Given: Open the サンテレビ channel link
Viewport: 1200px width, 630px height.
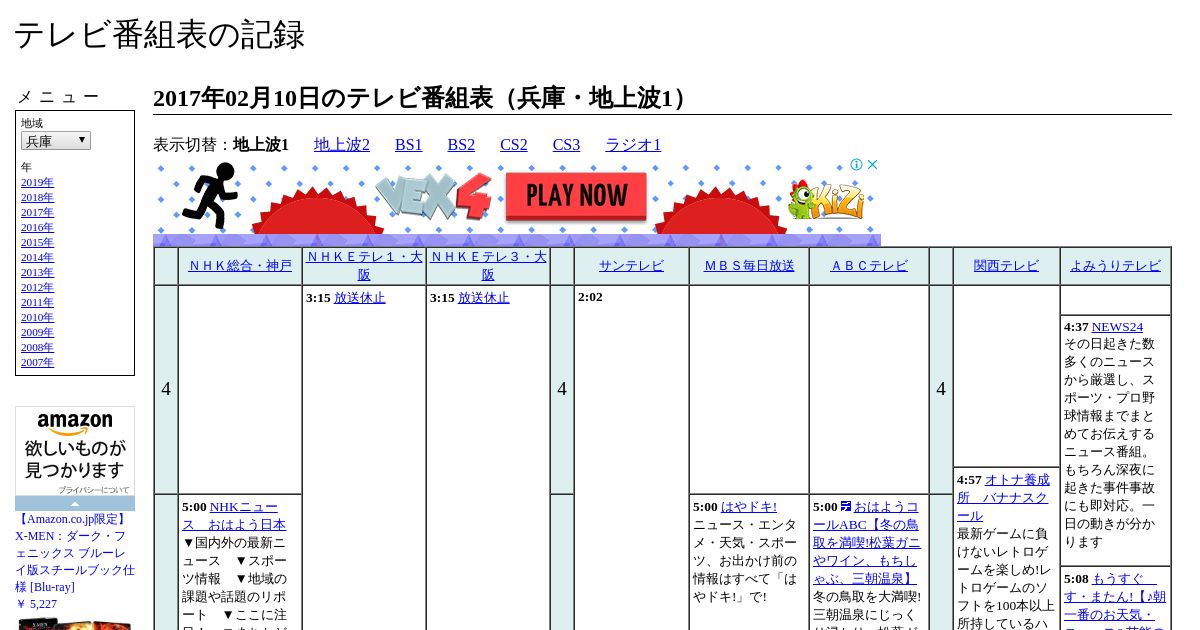Looking at the screenshot, I should (631, 266).
